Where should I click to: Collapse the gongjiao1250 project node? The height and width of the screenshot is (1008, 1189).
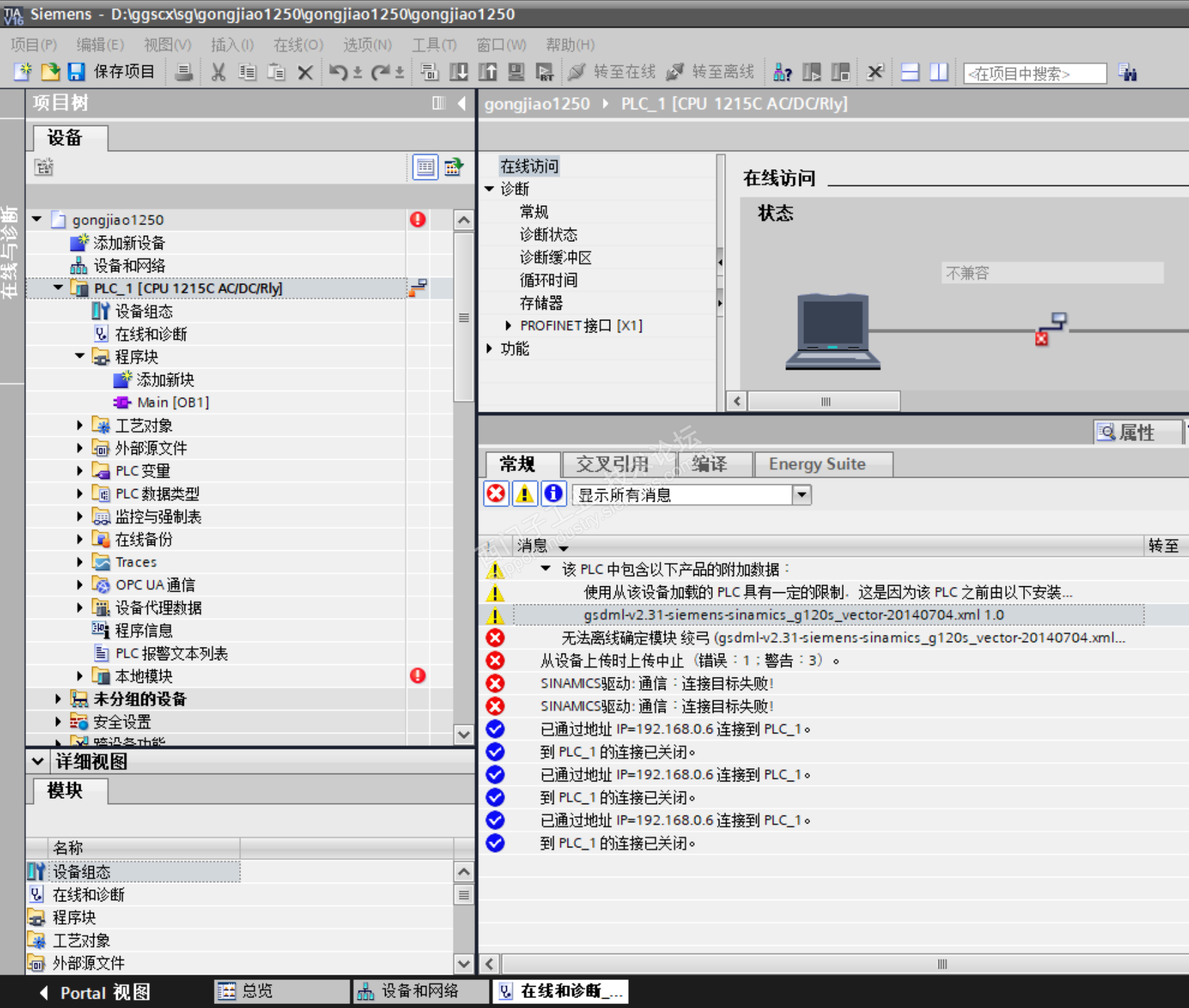tap(37, 219)
